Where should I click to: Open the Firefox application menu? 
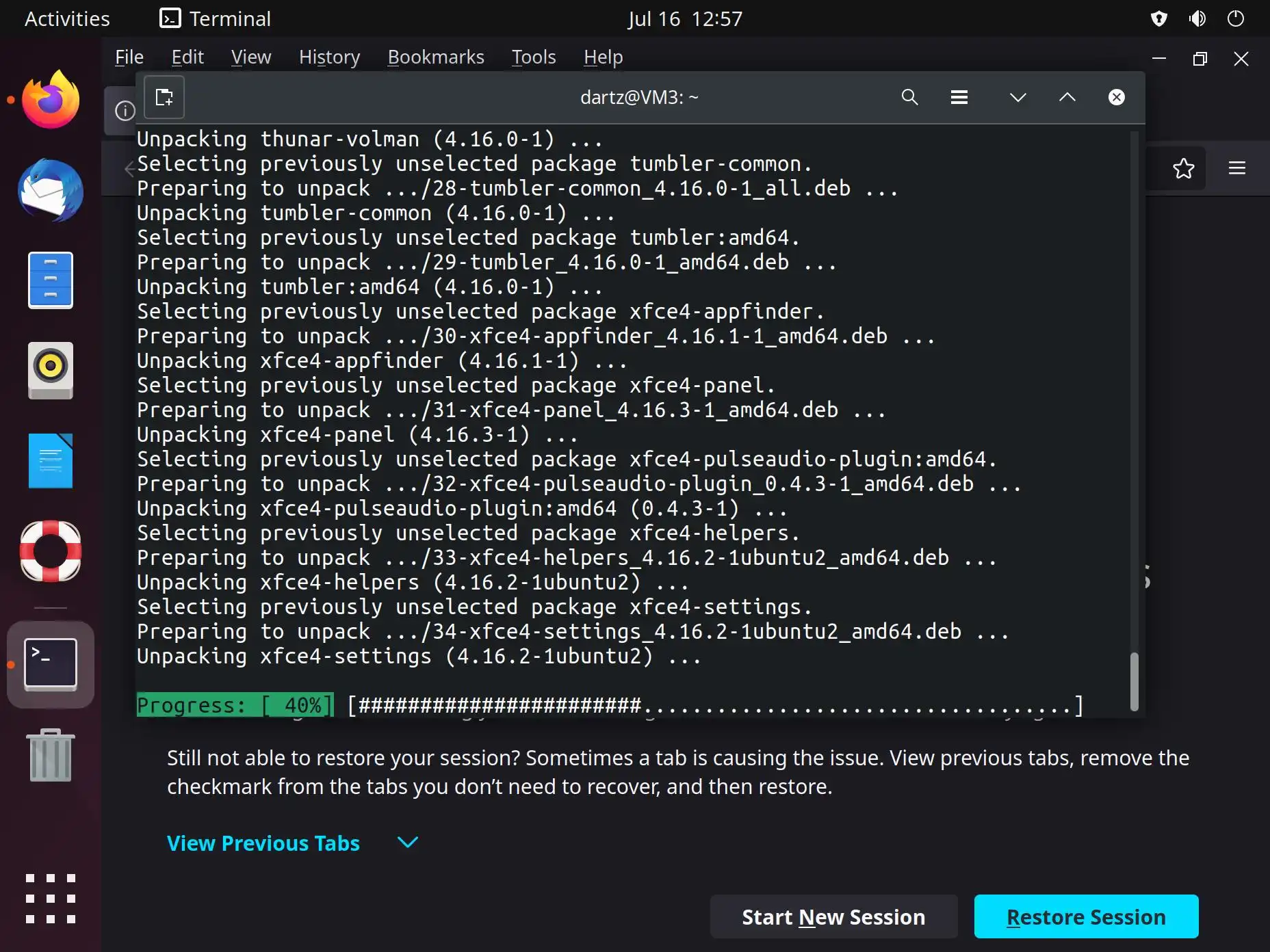point(1237,168)
